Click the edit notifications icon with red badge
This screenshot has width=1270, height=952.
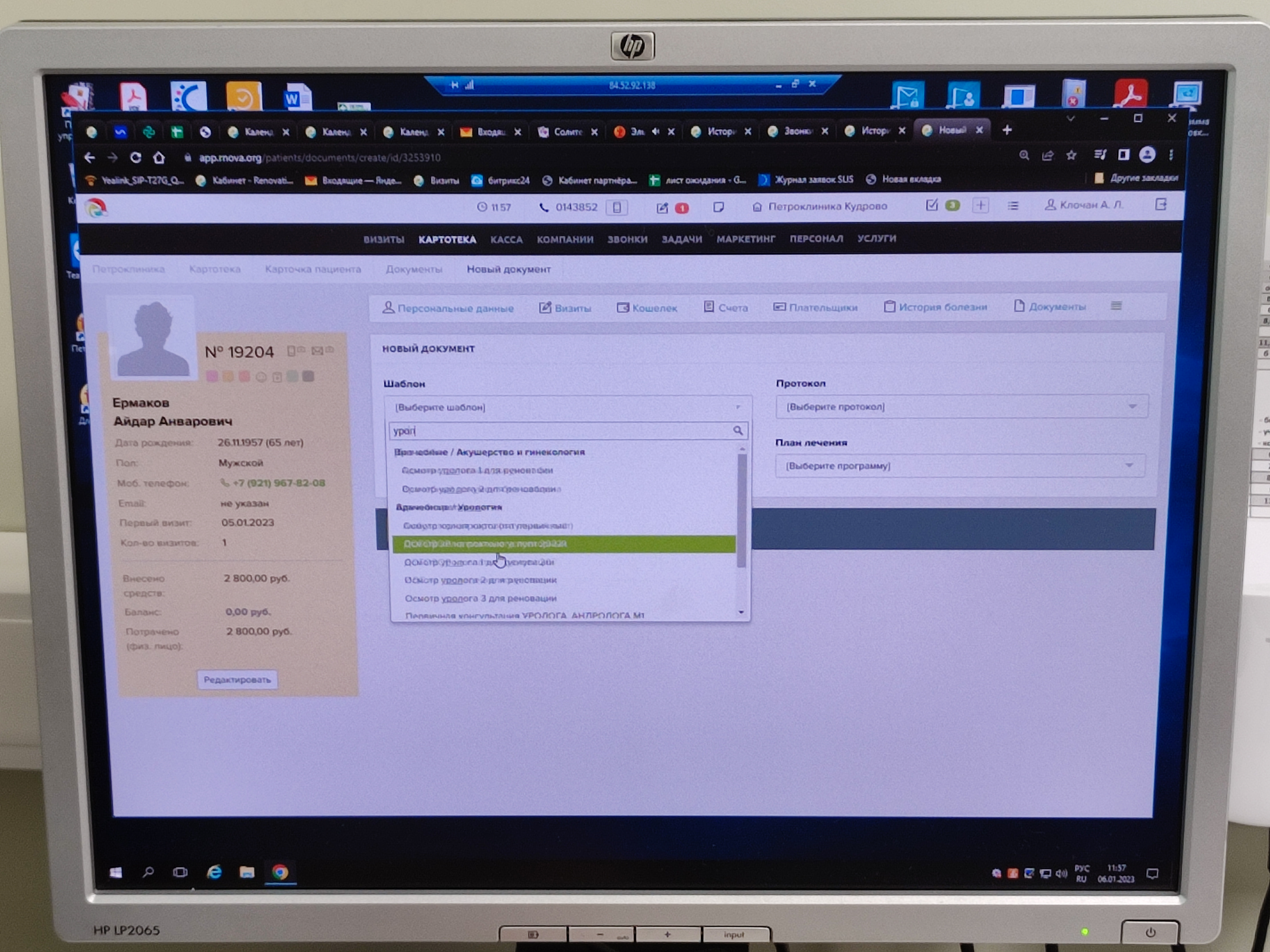click(x=663, y=208)
